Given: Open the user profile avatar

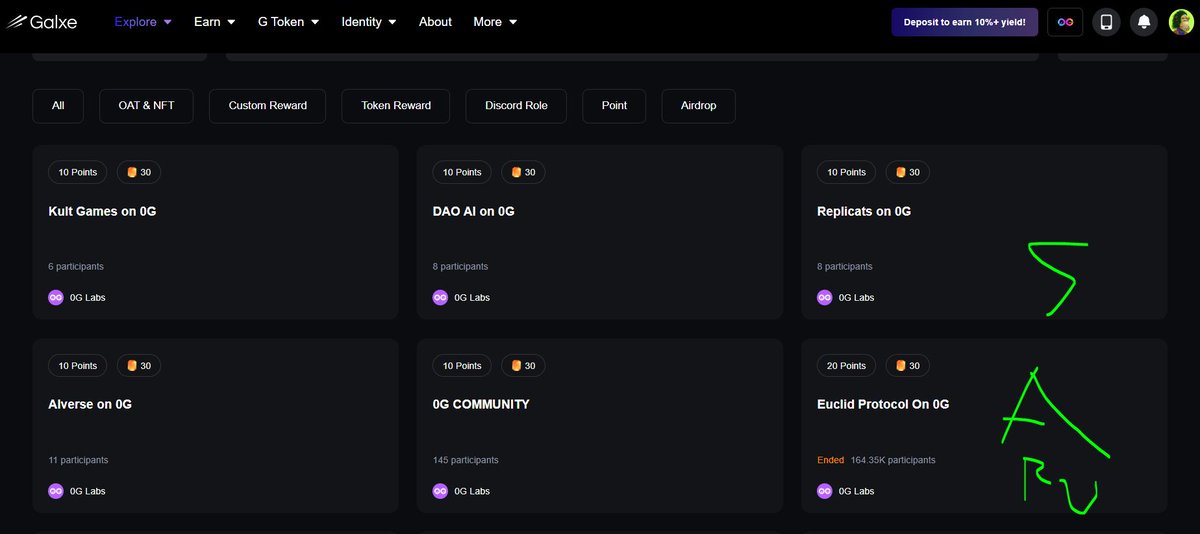Looking at the screenshot, I should 1181,21.
